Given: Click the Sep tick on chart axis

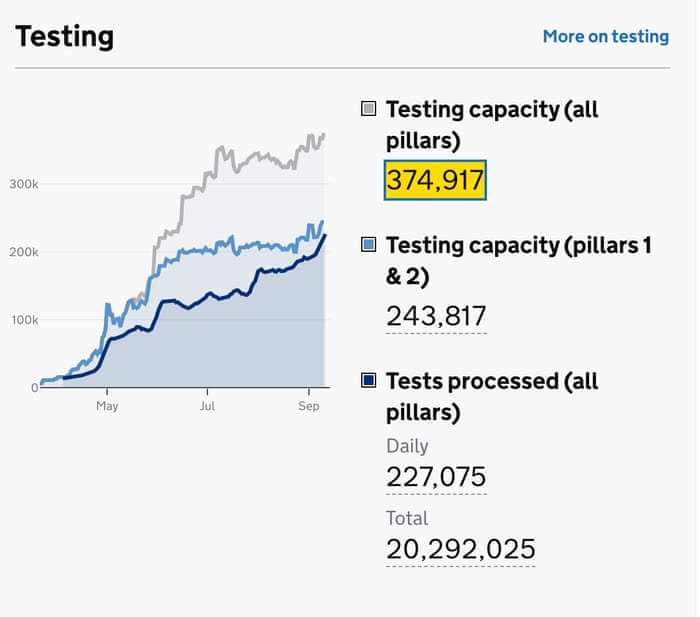Looking at the screenshot, I should (x=308, y=406).
